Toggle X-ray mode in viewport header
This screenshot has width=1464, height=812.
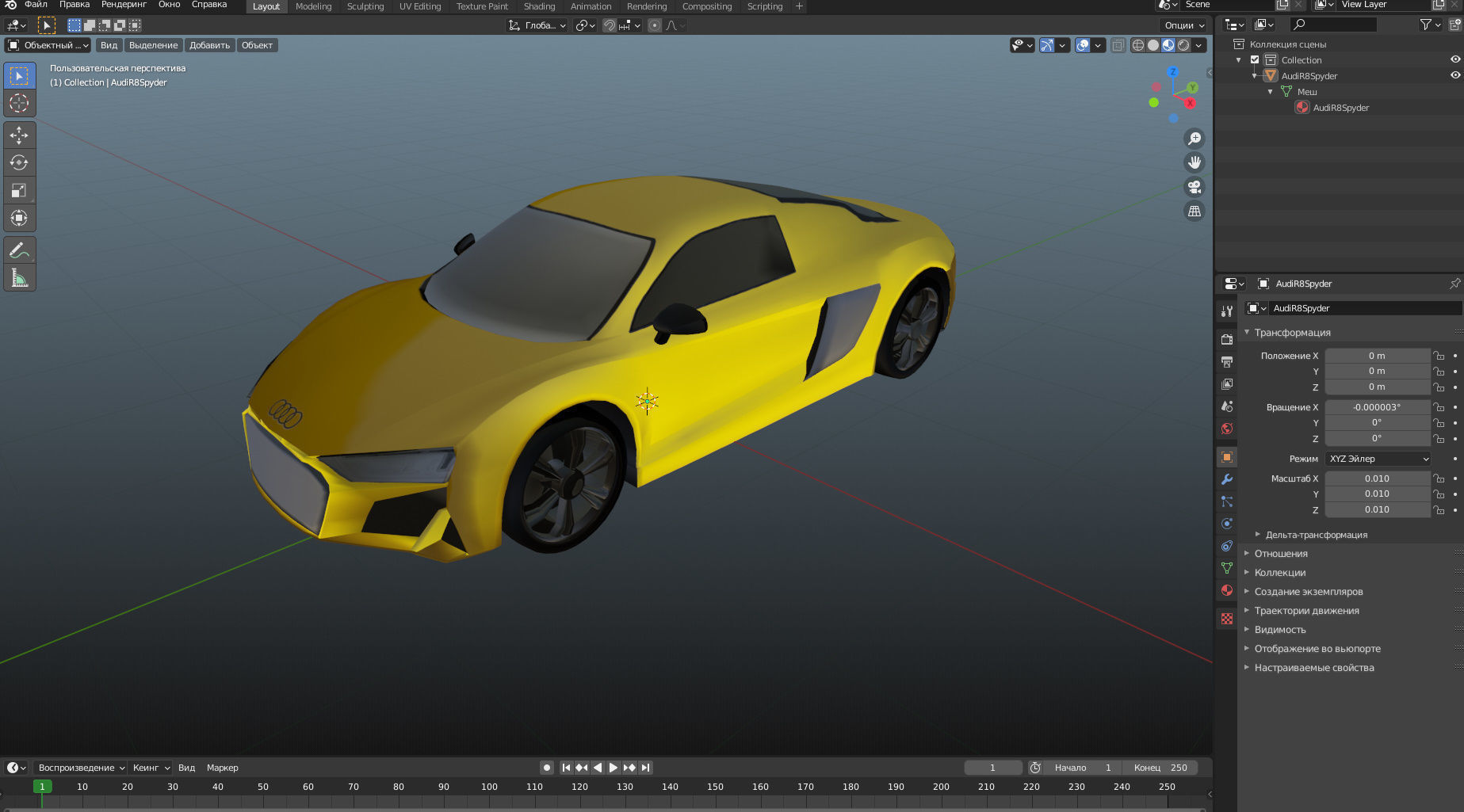pyautogui.click(x=1118, y=45)
